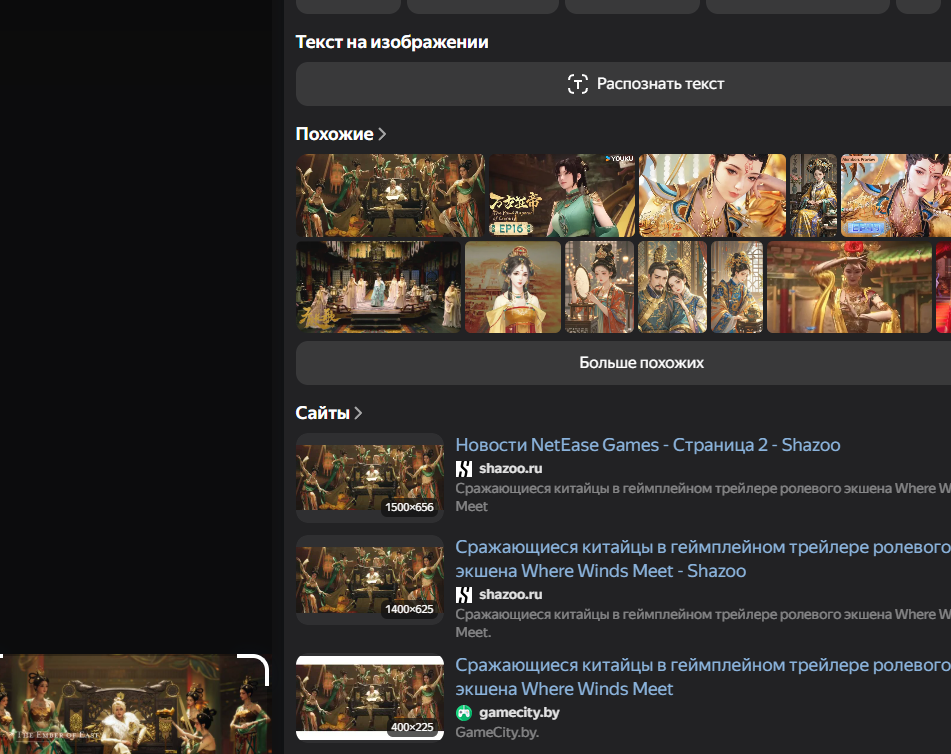The image size is (951, 754).
Task: Open Новости NetEase Games Shazoo link
Action: [648, 445]
